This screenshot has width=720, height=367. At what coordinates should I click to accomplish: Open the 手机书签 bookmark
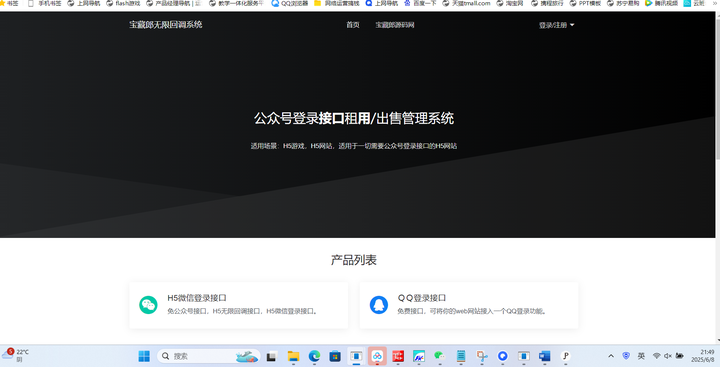45,3
